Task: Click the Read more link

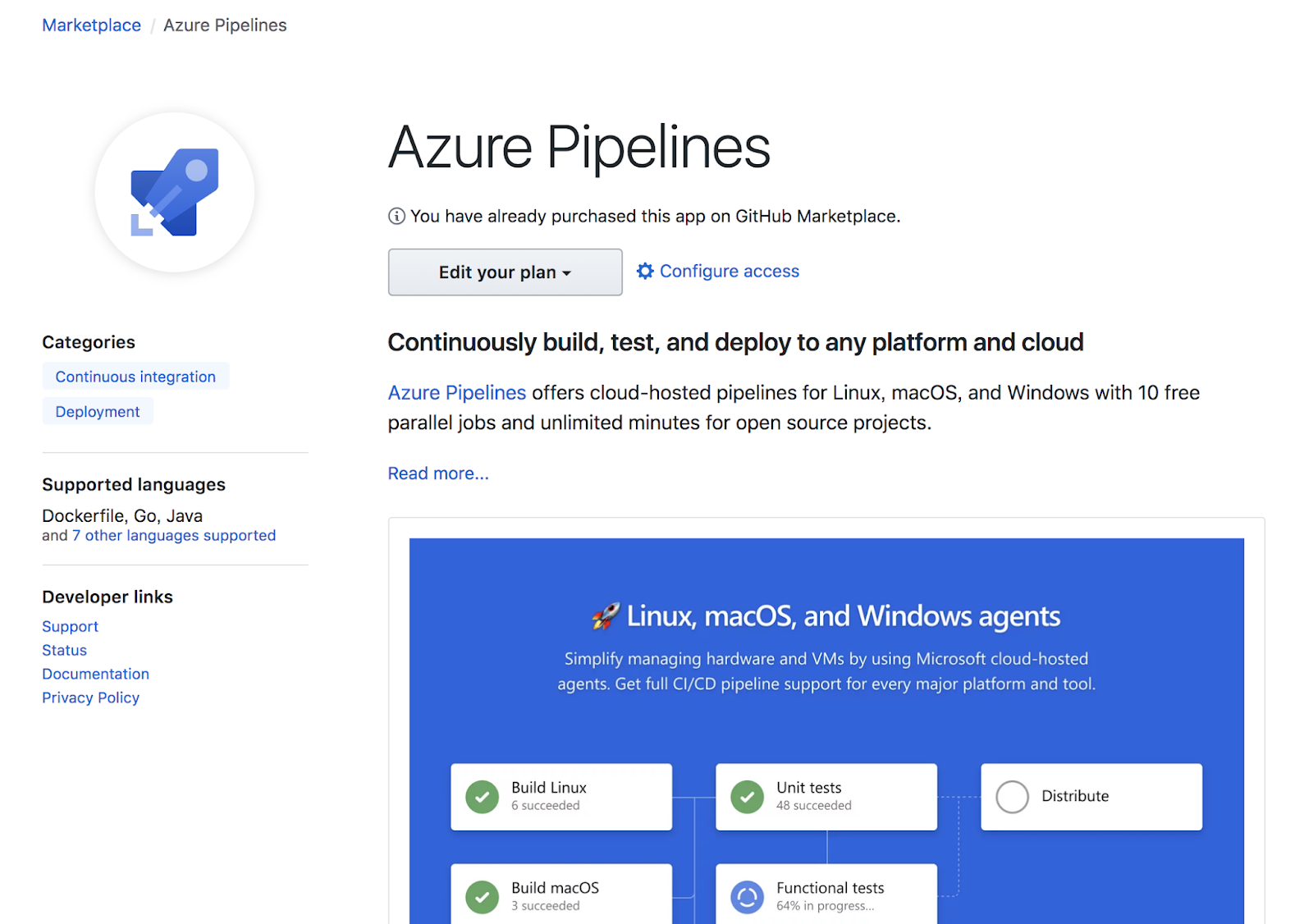Action: click(437, 473)
